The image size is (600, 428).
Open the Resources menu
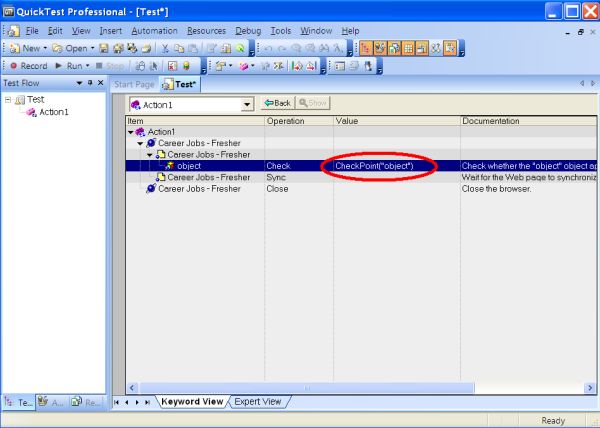click(207, 31)
